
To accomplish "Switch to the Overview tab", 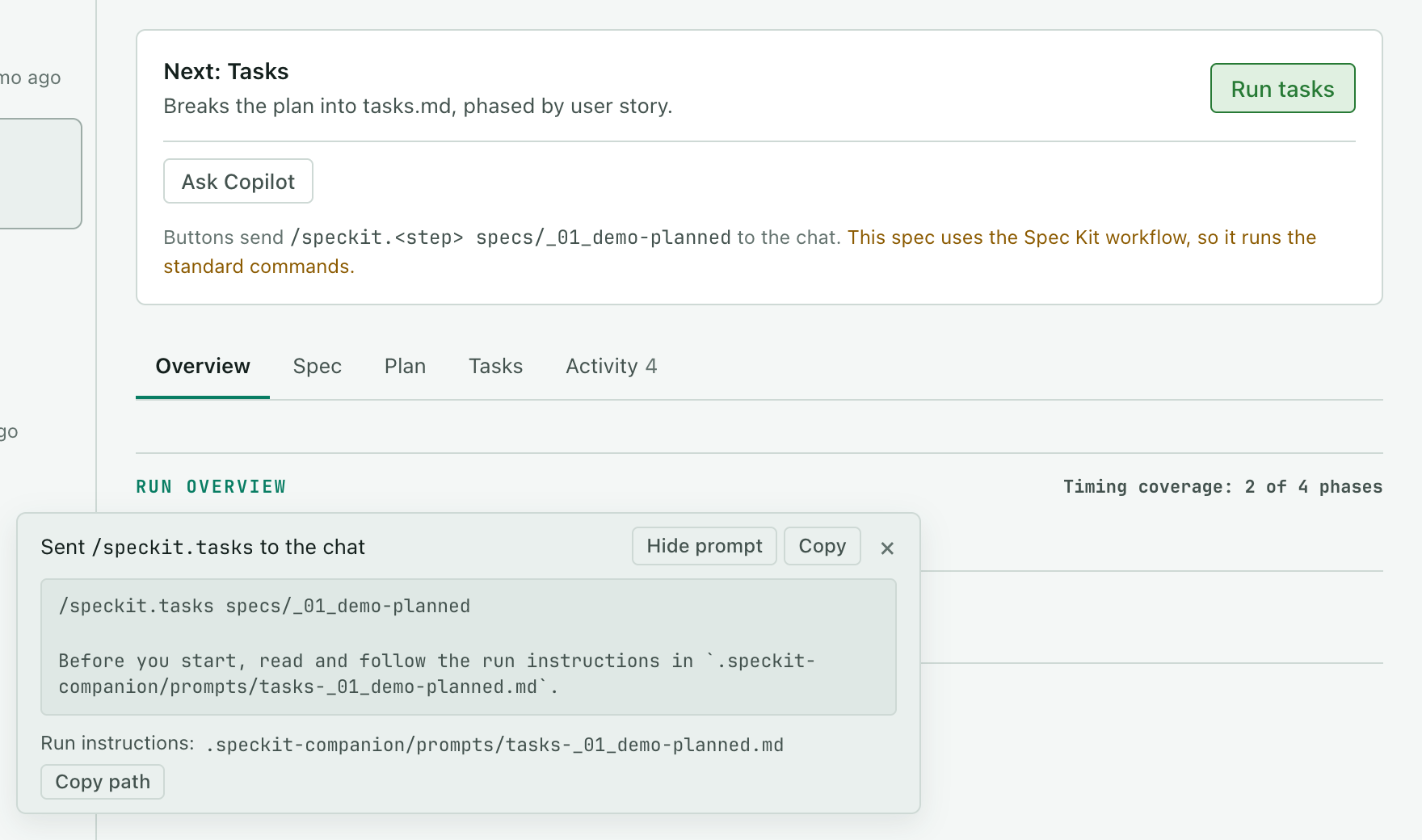I will click(203, 366).
